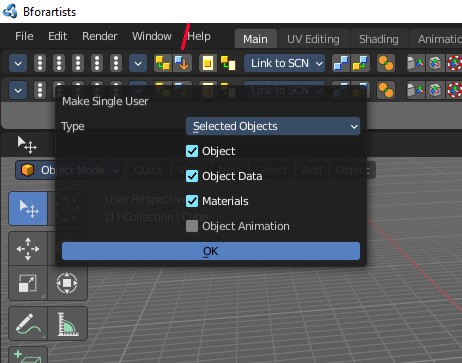Click the Make Single User dialog title

[x=105, y=101]
